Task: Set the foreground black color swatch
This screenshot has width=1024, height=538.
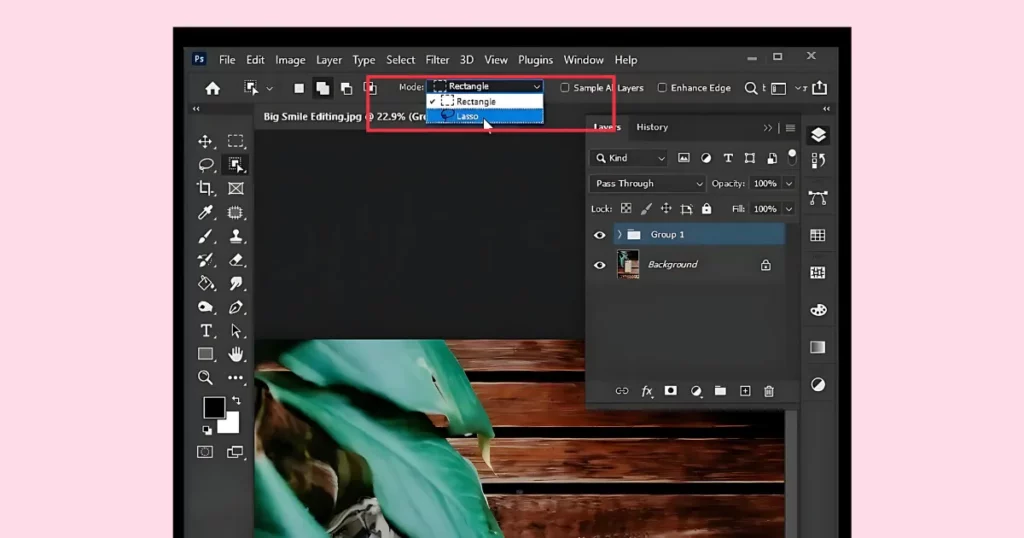Action: pos(214,407)
